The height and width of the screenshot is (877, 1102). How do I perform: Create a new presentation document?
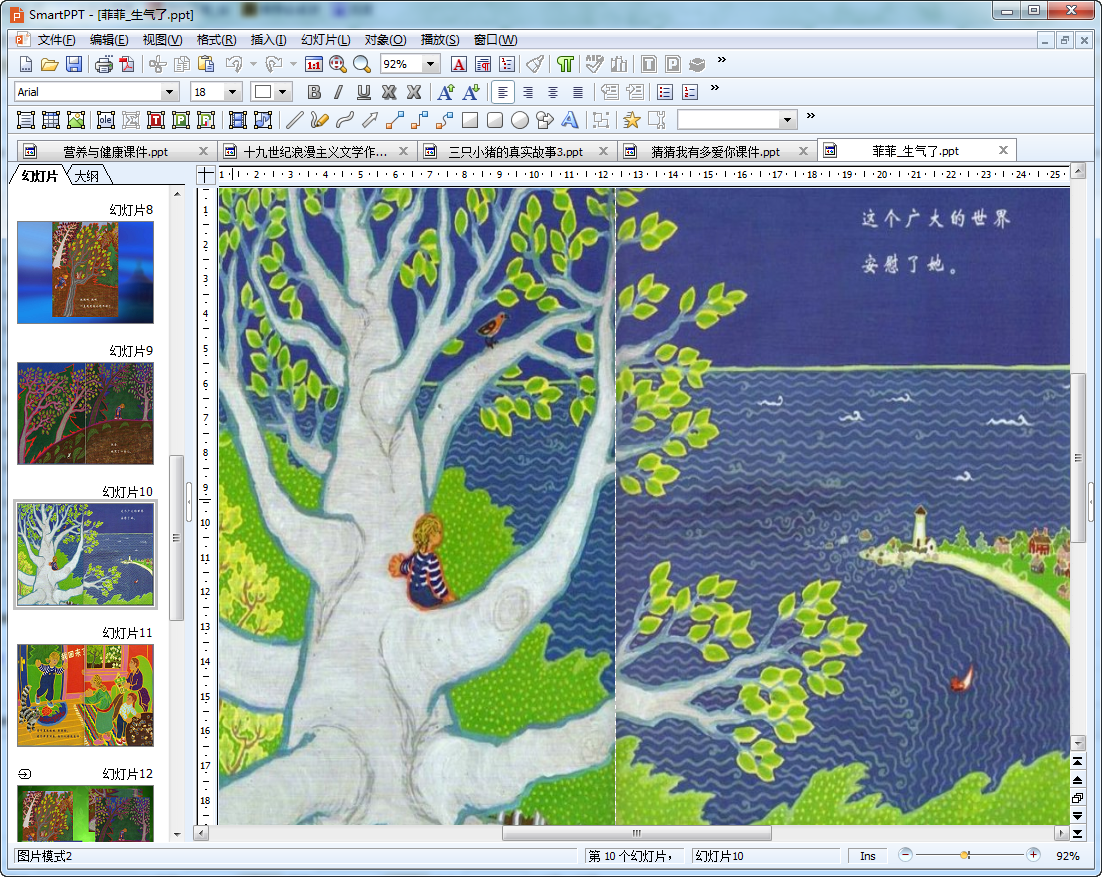pyautogui.click(x=25, y=65)
